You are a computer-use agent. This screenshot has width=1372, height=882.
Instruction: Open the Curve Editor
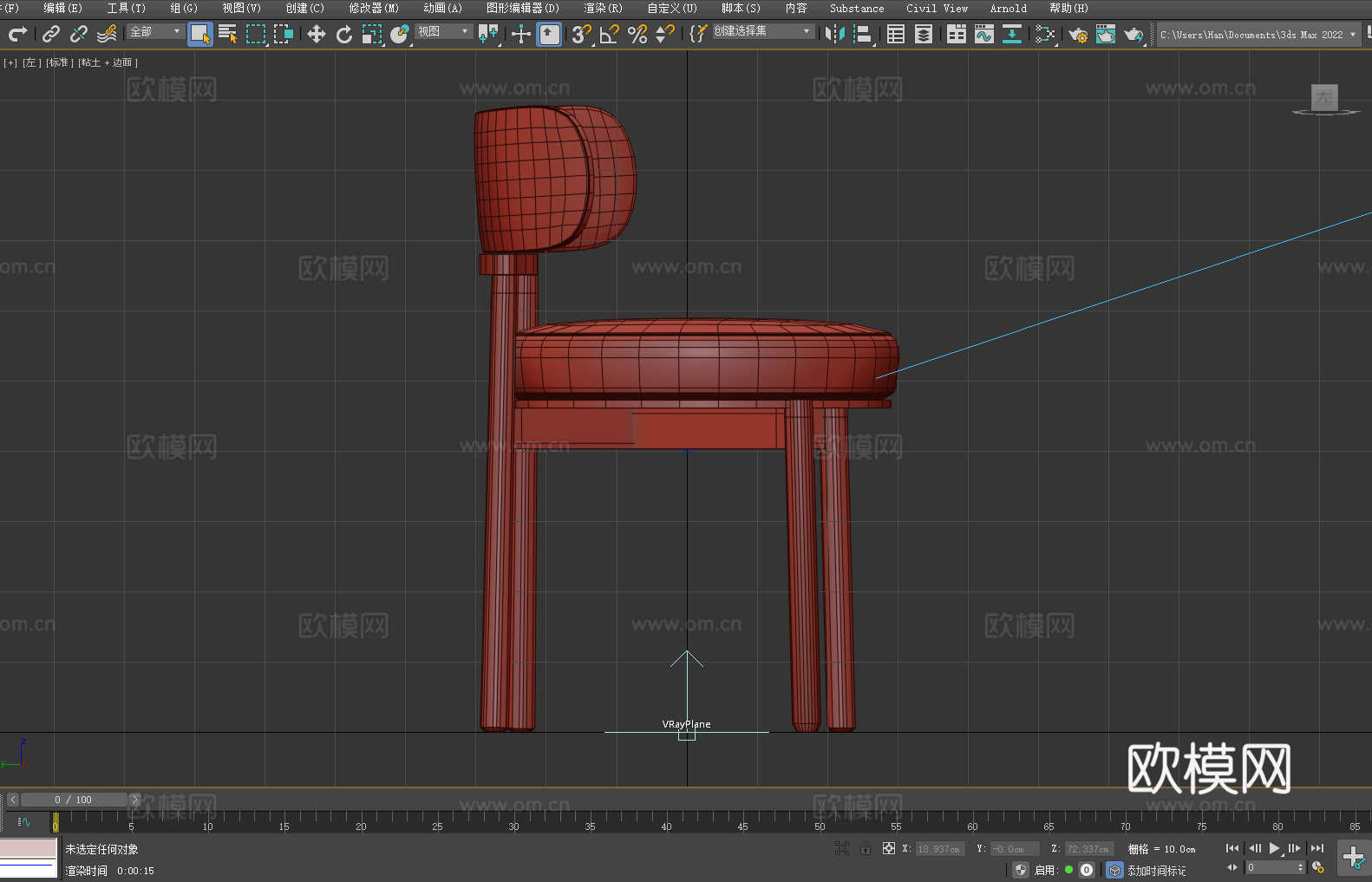click(984, 34)
